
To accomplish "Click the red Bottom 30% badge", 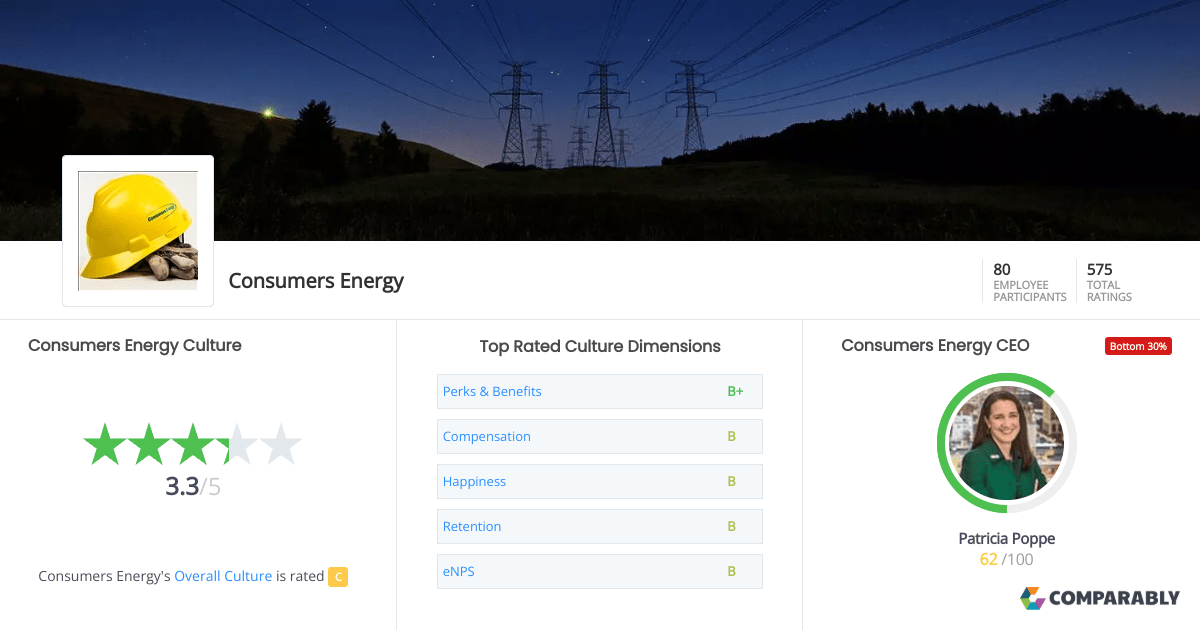I will coord(1138,345).
